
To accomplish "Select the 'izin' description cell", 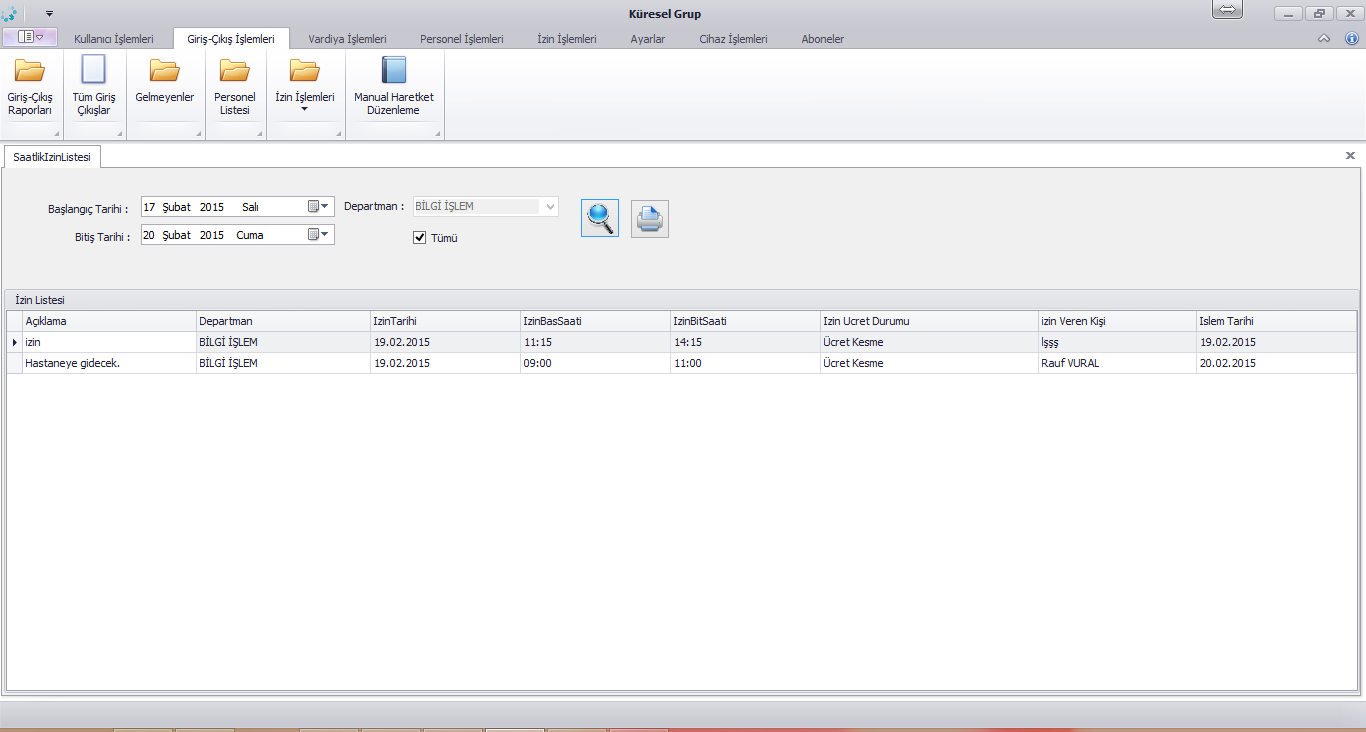I will (109, 342).
